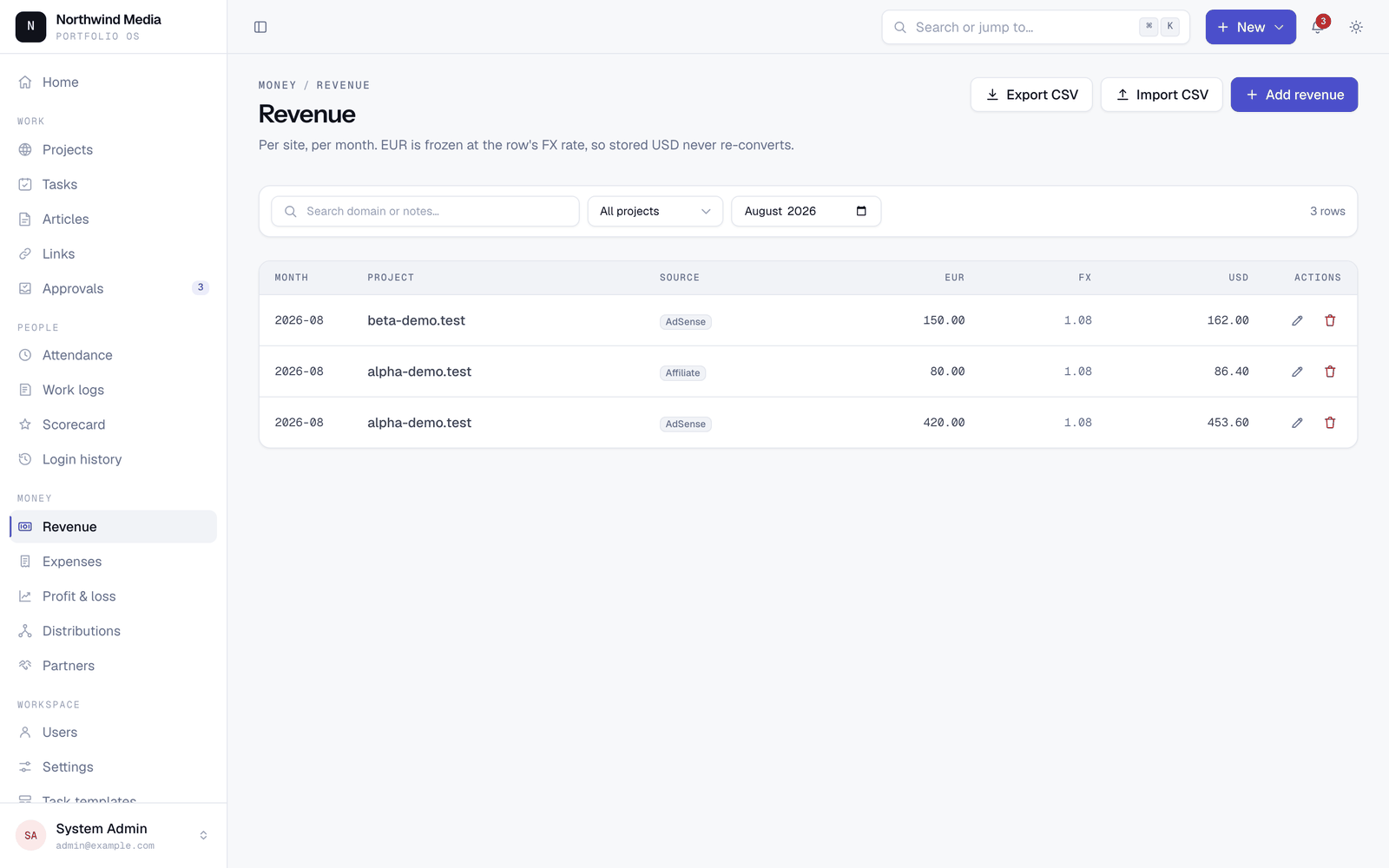Click the MONEY breadcrumb link

(277, 85)
